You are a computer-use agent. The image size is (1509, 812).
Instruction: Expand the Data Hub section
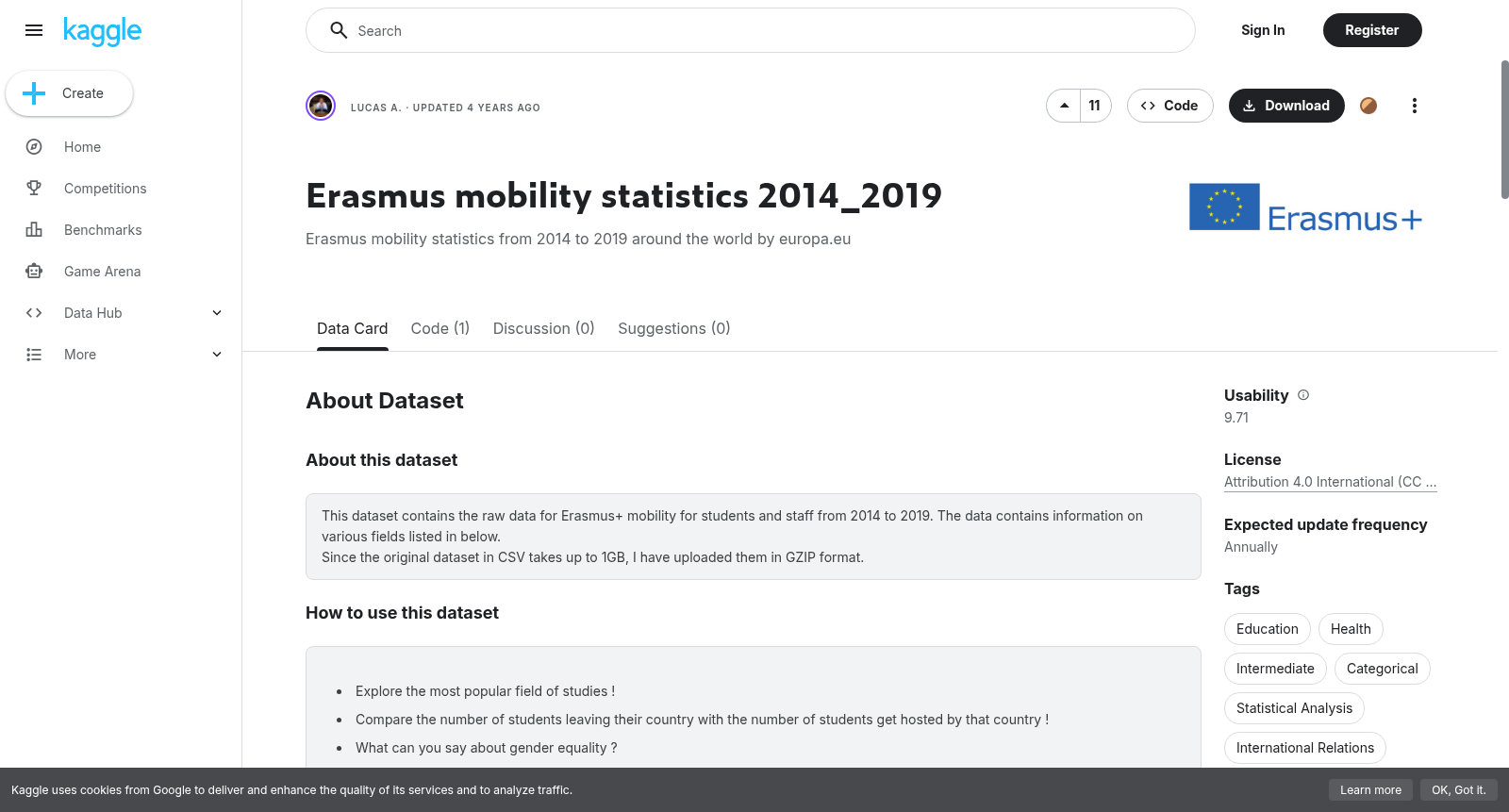[x=217, y=313]
